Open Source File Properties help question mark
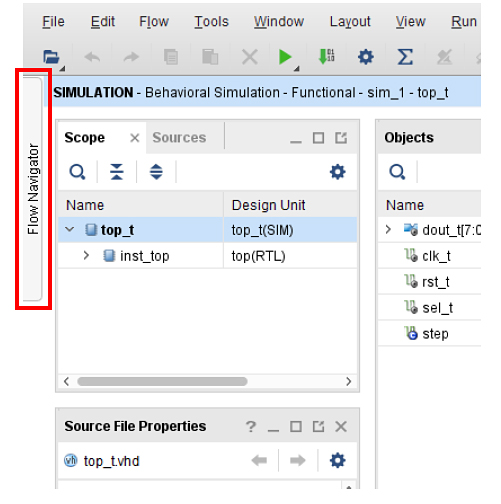This screenshot has width=501, height=504. pyautogui.click(x=251, y=426)
